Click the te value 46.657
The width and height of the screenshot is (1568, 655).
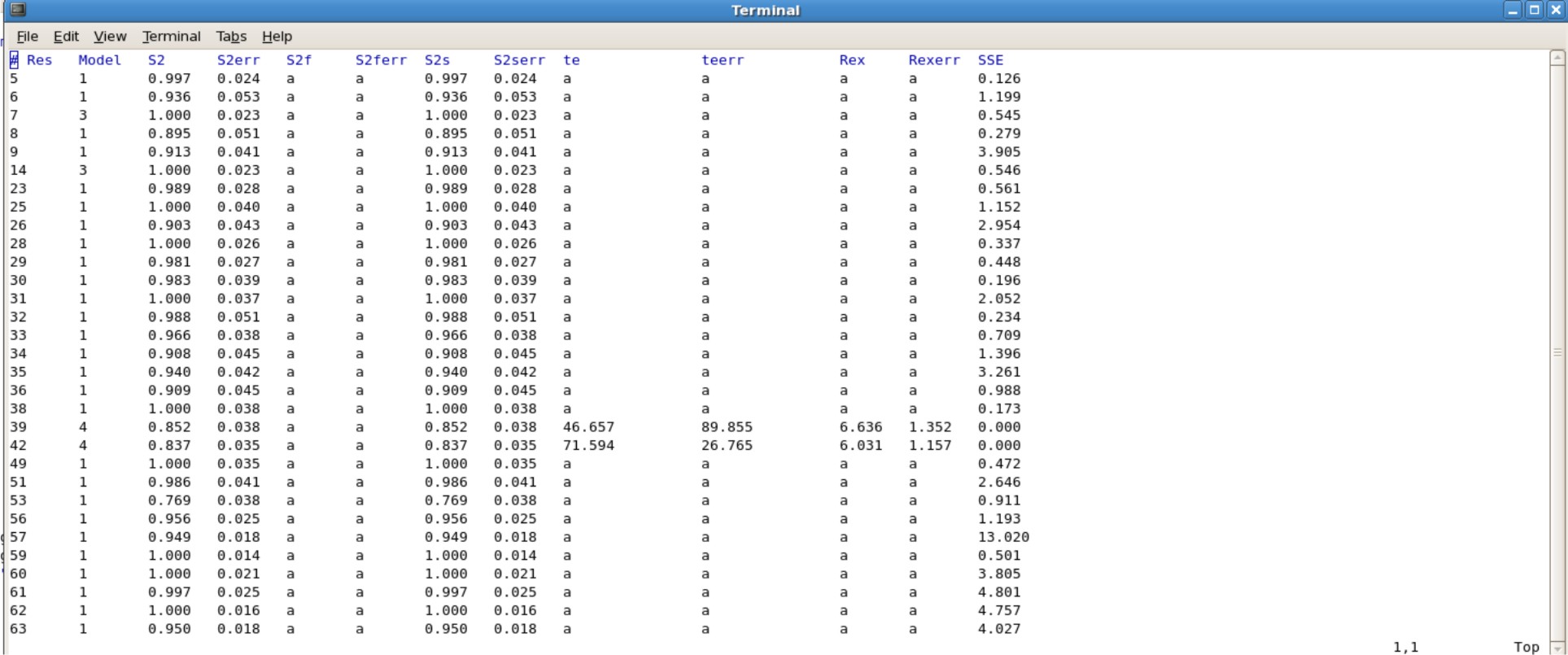point(588,427)
